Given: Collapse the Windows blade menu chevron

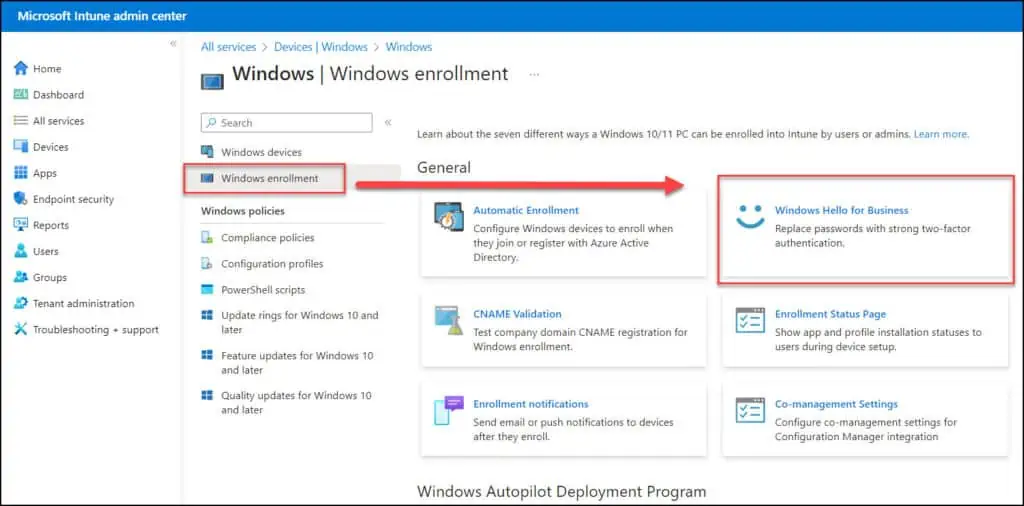Looking at the screenshot, I should (x=388, y=122).
